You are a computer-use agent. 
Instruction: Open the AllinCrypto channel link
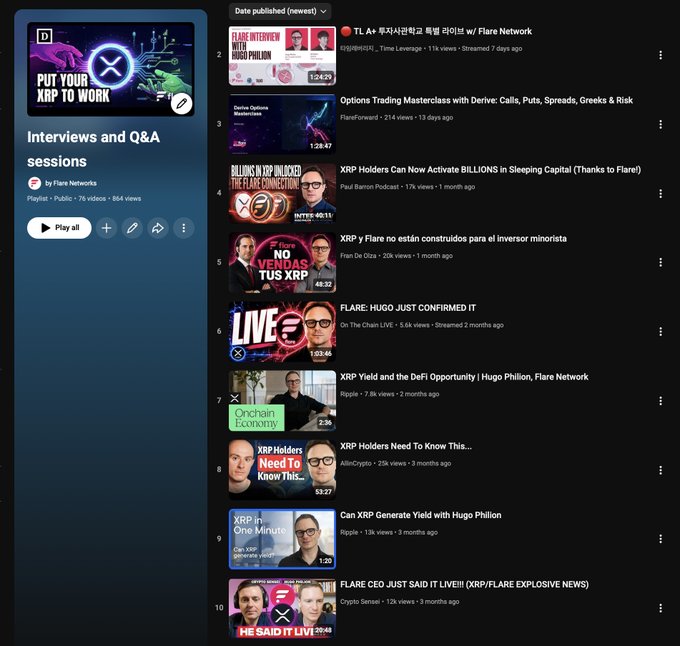[356, 463]
